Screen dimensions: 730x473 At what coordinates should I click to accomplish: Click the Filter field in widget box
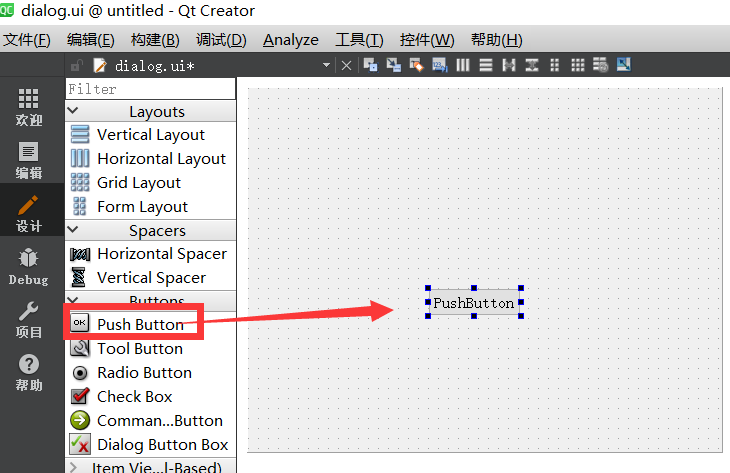coord(151,89)
